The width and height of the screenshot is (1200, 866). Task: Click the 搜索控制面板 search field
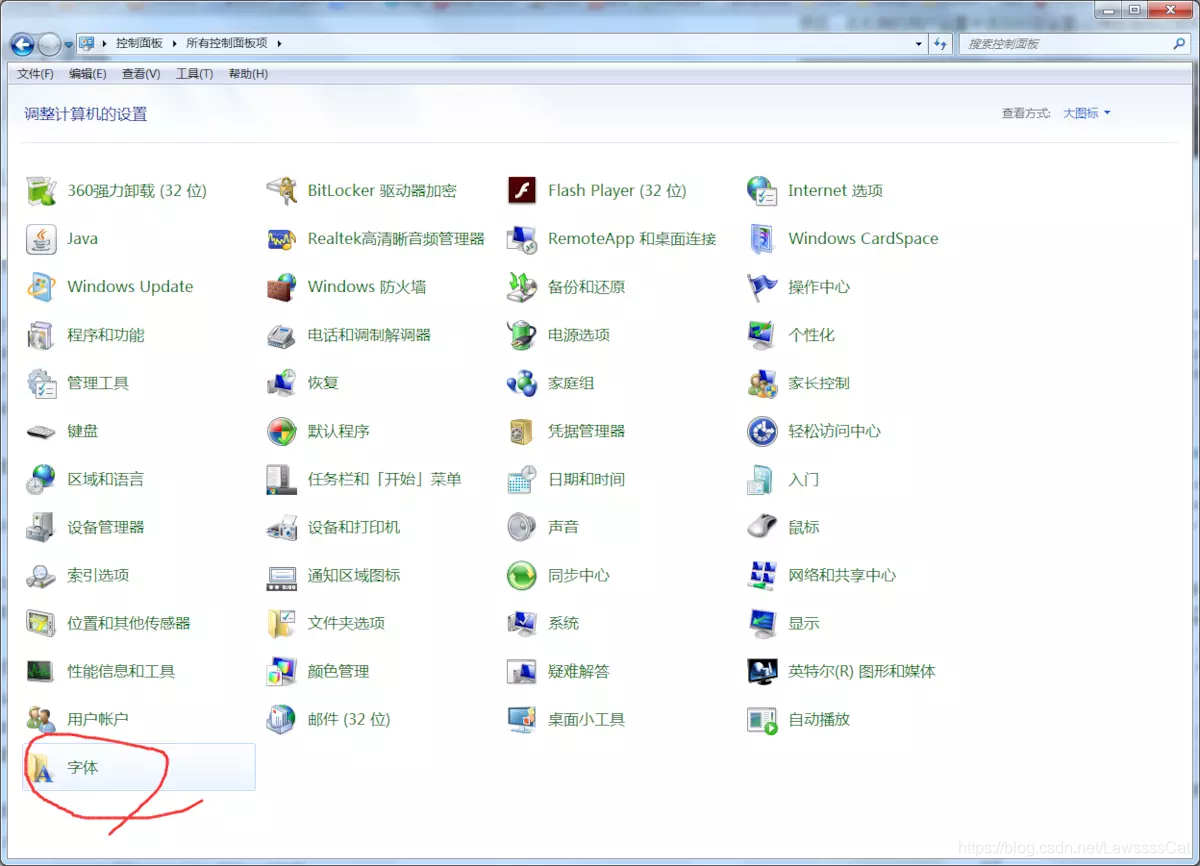pos(1073,44)
